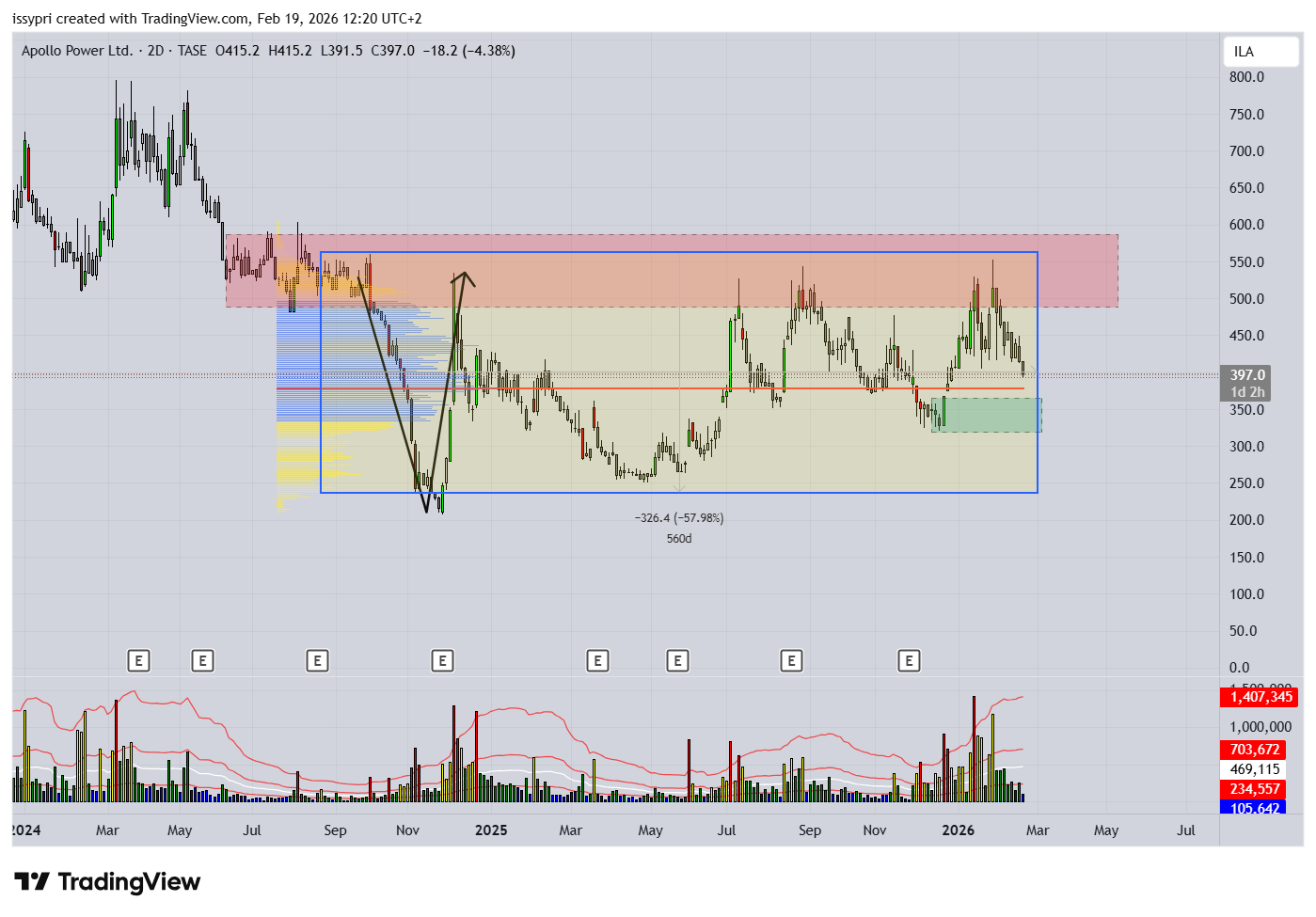Click the 800.0 price axis label

point(1246,77)
